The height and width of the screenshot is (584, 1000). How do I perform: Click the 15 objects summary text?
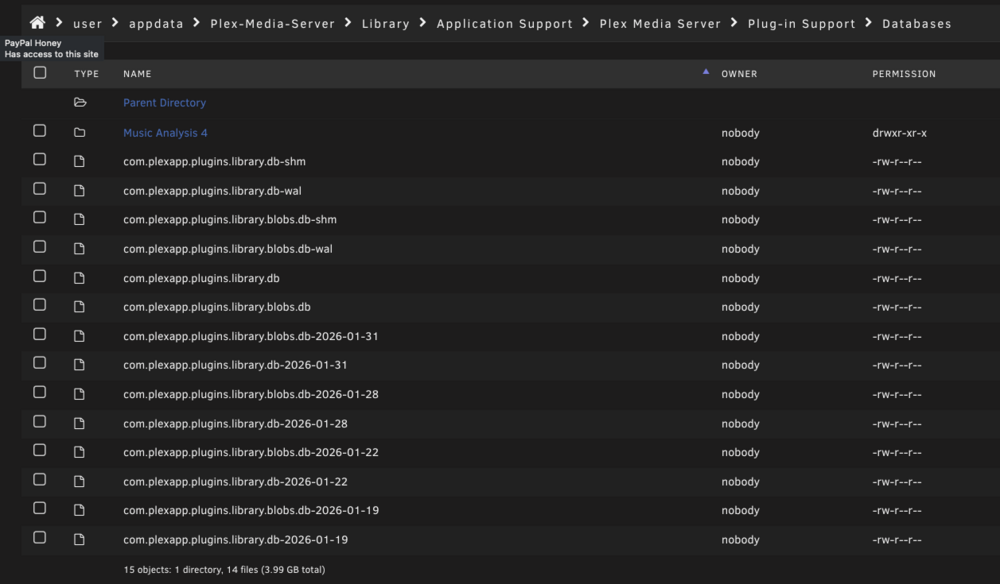coord(224,569)
